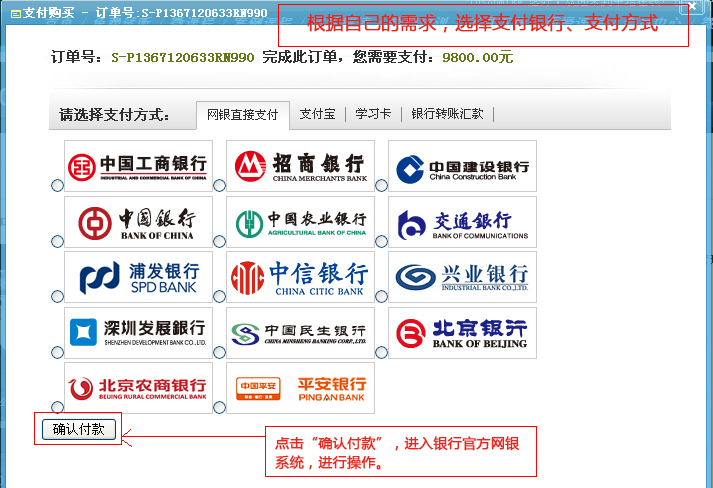
Task: Open the 学习卡 payment tab
Action: (x=373, y=114)
